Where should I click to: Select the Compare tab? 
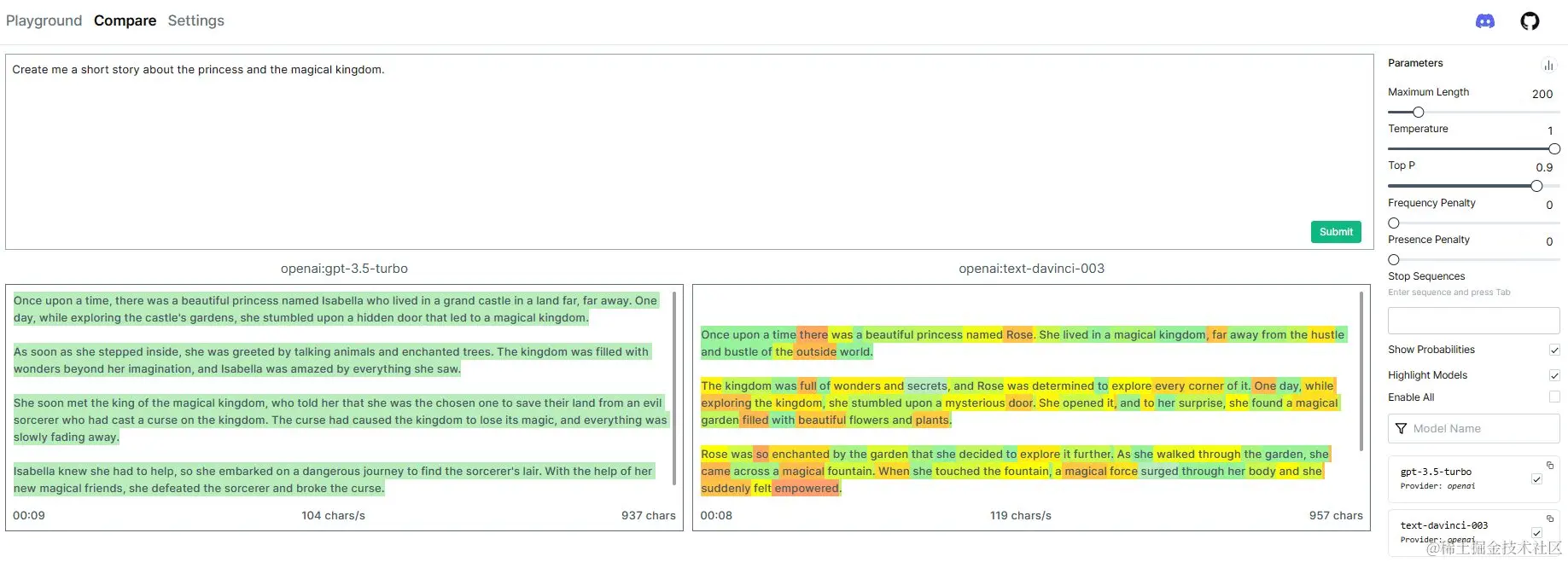click(x=125, y=20)
